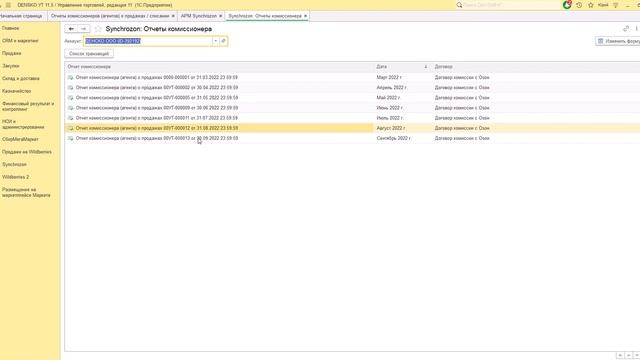The height and width of the screenshot is (360, 640).
Task: Focus the Account input field
Action: 148,41
